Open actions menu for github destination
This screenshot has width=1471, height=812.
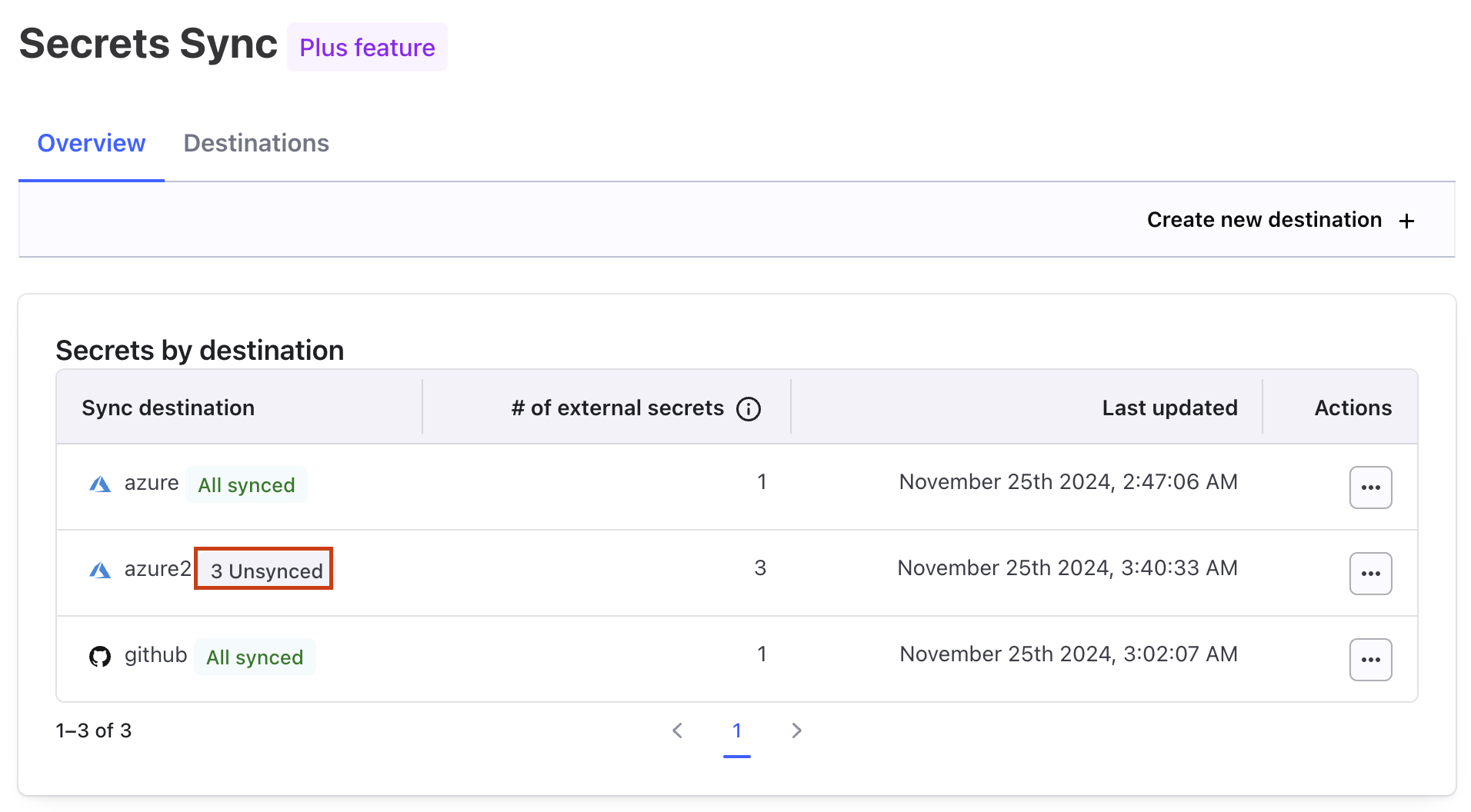pos(1370,660)
